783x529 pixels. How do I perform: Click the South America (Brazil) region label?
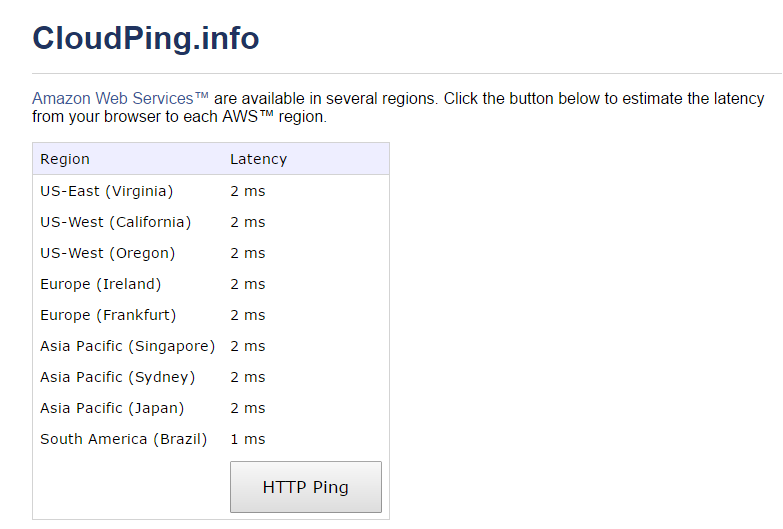point(123,439)
